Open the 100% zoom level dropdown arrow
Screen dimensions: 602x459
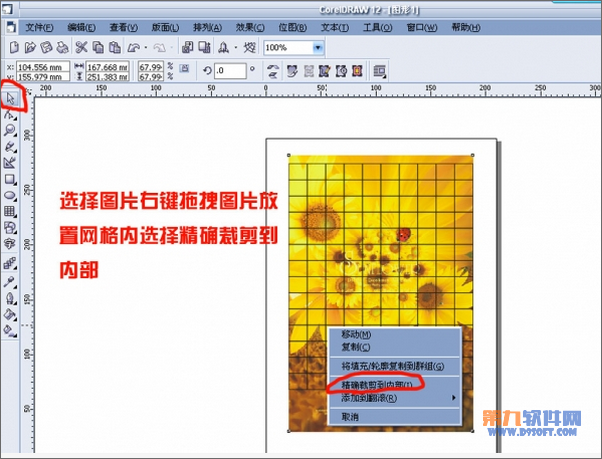(318, 48)
